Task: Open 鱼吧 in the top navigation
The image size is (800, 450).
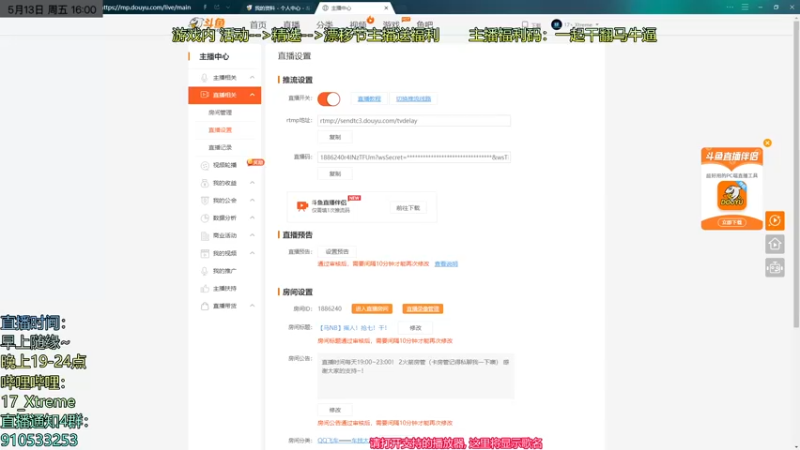Action: (x=424, y=24)
